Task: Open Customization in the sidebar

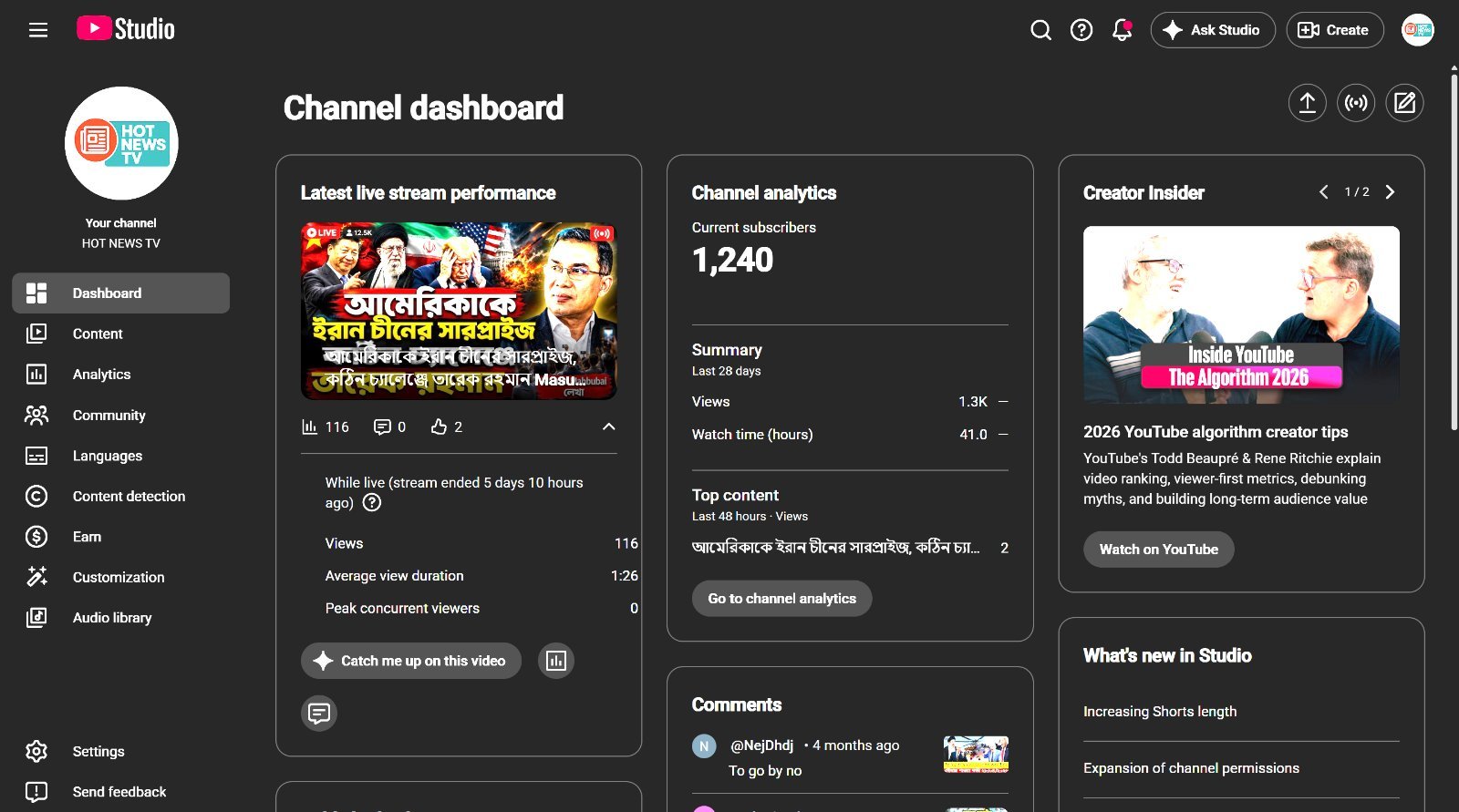Action: [x=121, y=578]
